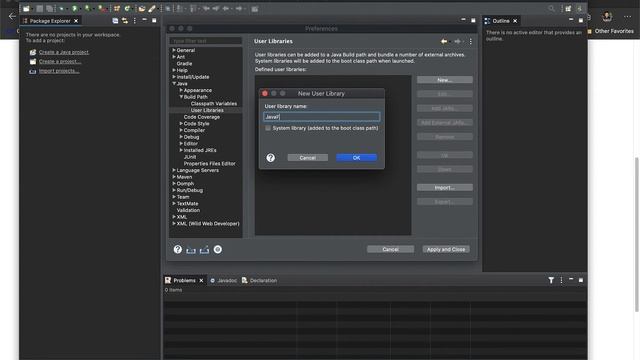
Task: Click the filter icon in Problems view
Action: tap(551, 280)
